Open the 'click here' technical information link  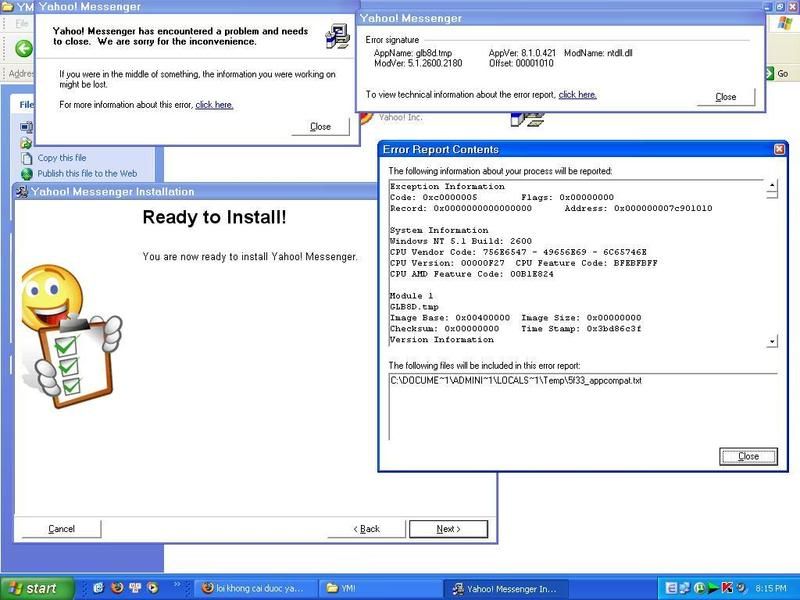point(578,94)
